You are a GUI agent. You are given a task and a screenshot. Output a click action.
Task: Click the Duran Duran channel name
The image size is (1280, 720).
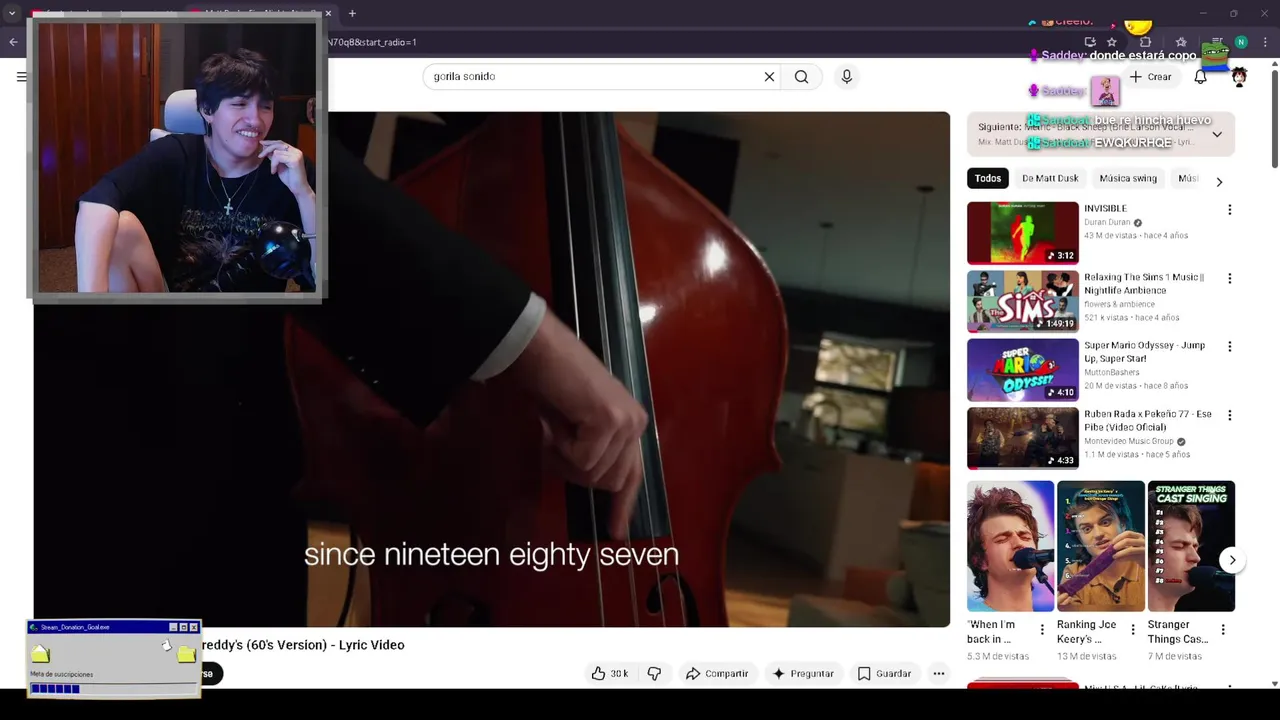[x=1107, y=222]
